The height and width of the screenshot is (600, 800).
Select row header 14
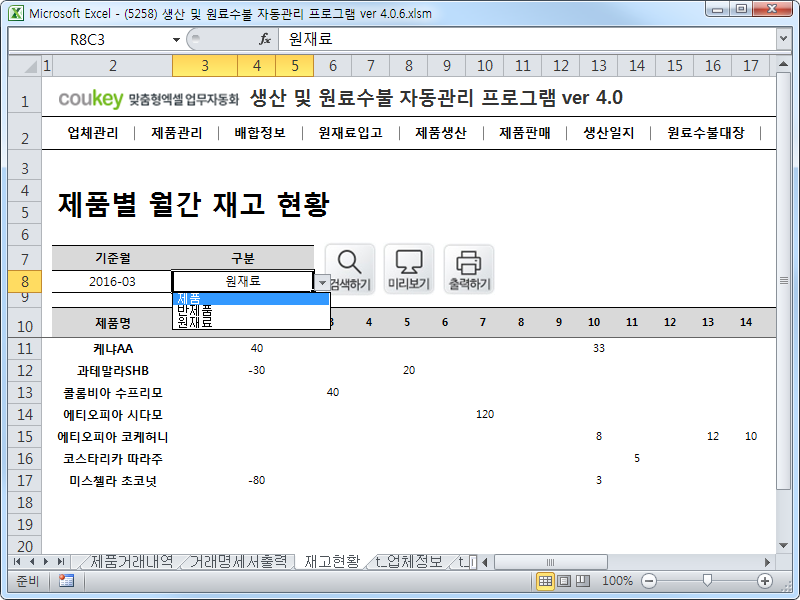(x=24, y=414)
